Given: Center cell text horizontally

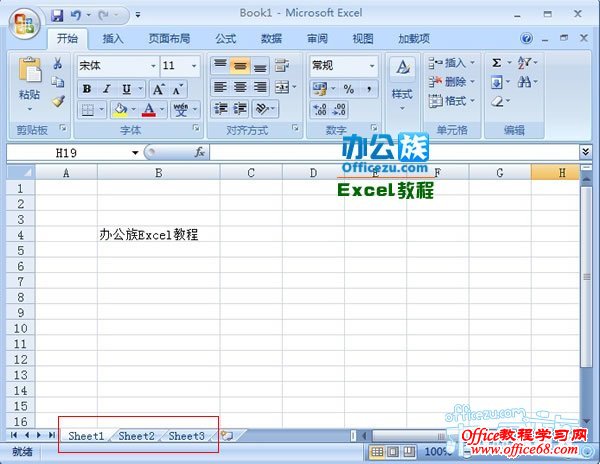Looking at the screenshot, I should (240, 87).
